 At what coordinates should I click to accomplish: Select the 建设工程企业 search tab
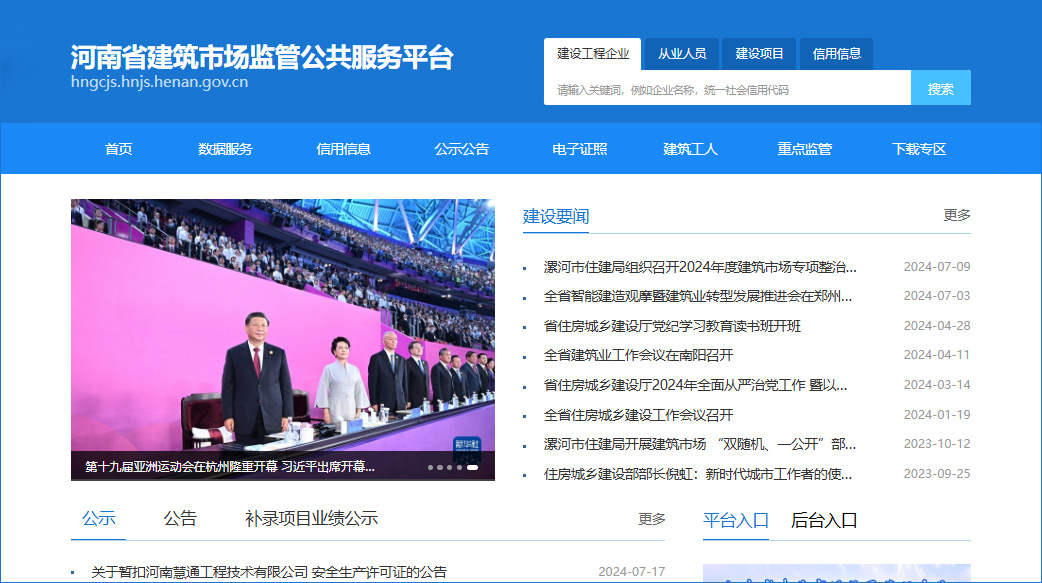click(x=592, y=54)
